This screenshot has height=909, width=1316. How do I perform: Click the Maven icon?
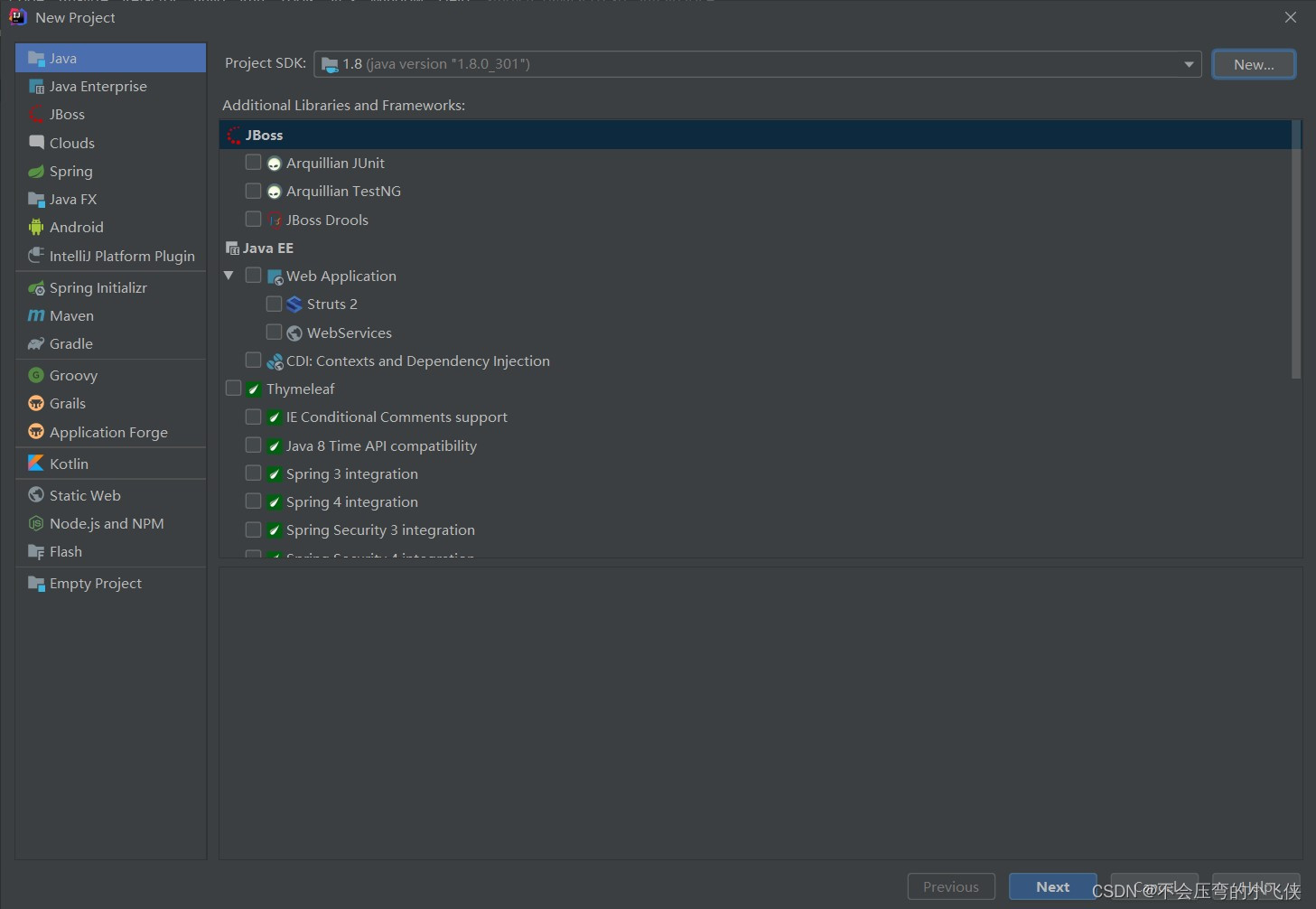[36, 316]
